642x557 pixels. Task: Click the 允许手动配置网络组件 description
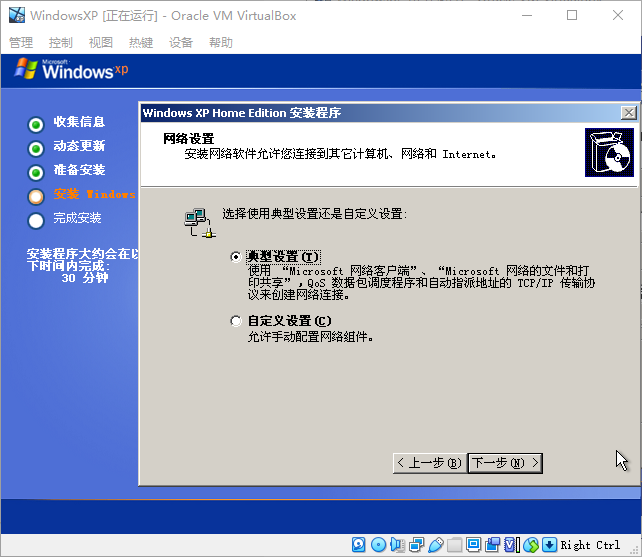[x=310, y=337]
